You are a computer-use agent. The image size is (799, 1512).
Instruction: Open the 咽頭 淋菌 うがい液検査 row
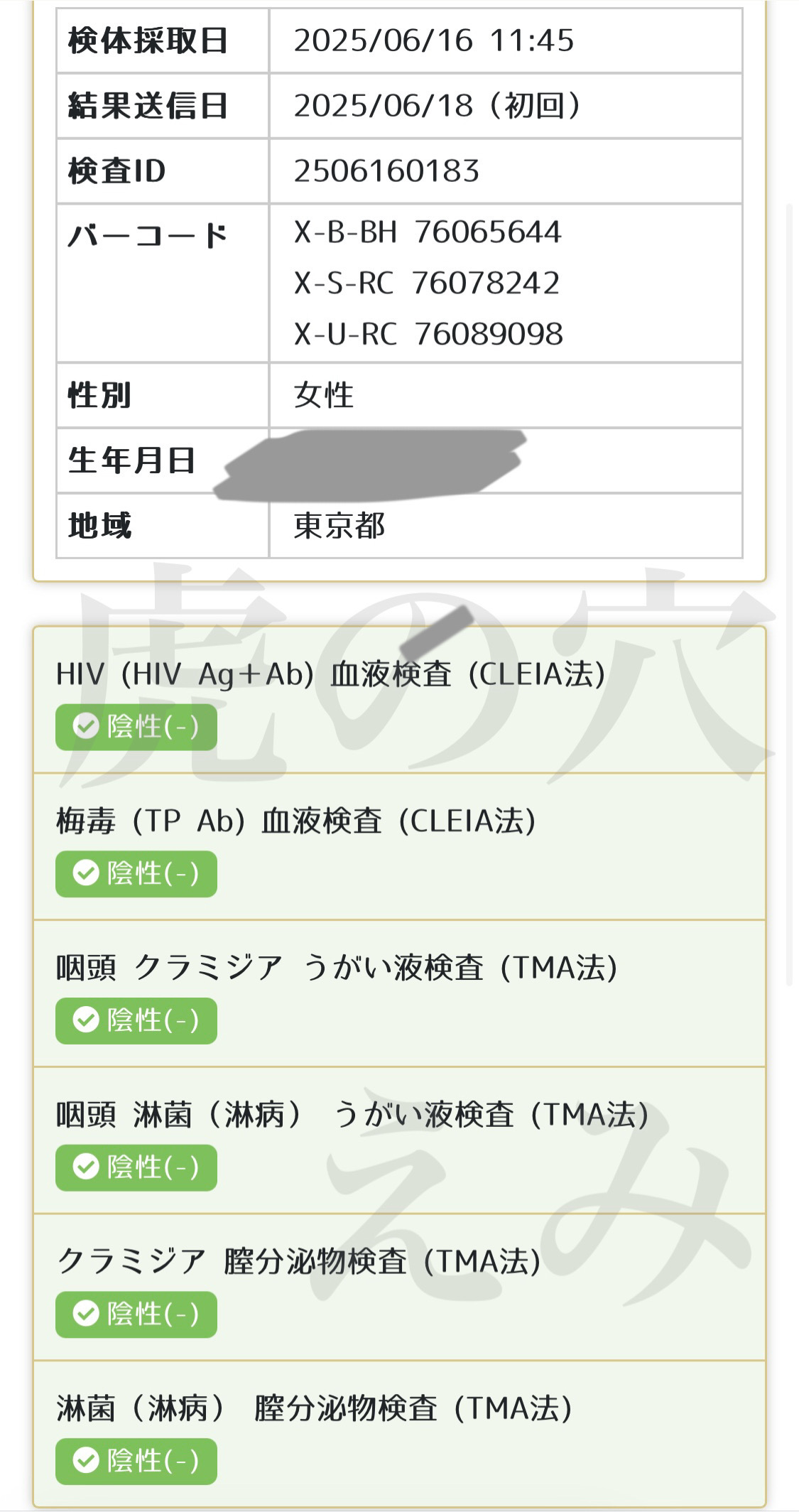(399, 1141)
